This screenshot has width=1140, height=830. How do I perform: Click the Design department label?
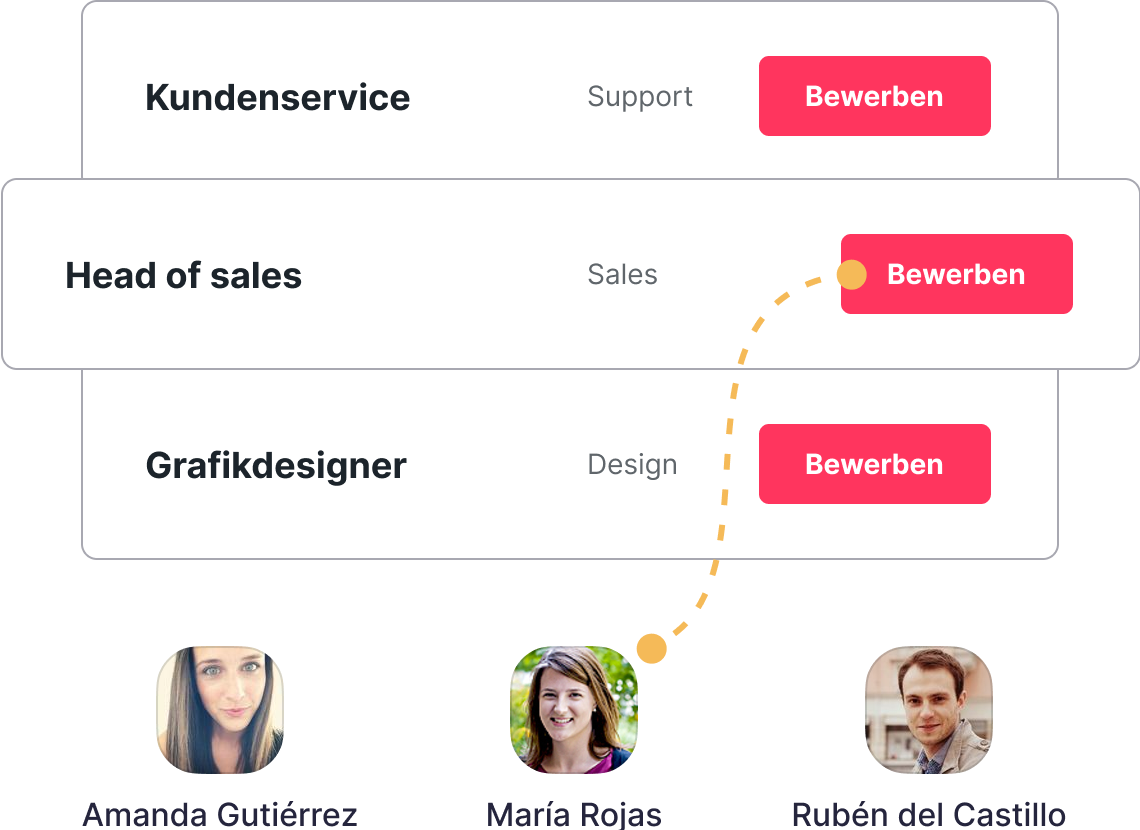click(x=632, y=464)
